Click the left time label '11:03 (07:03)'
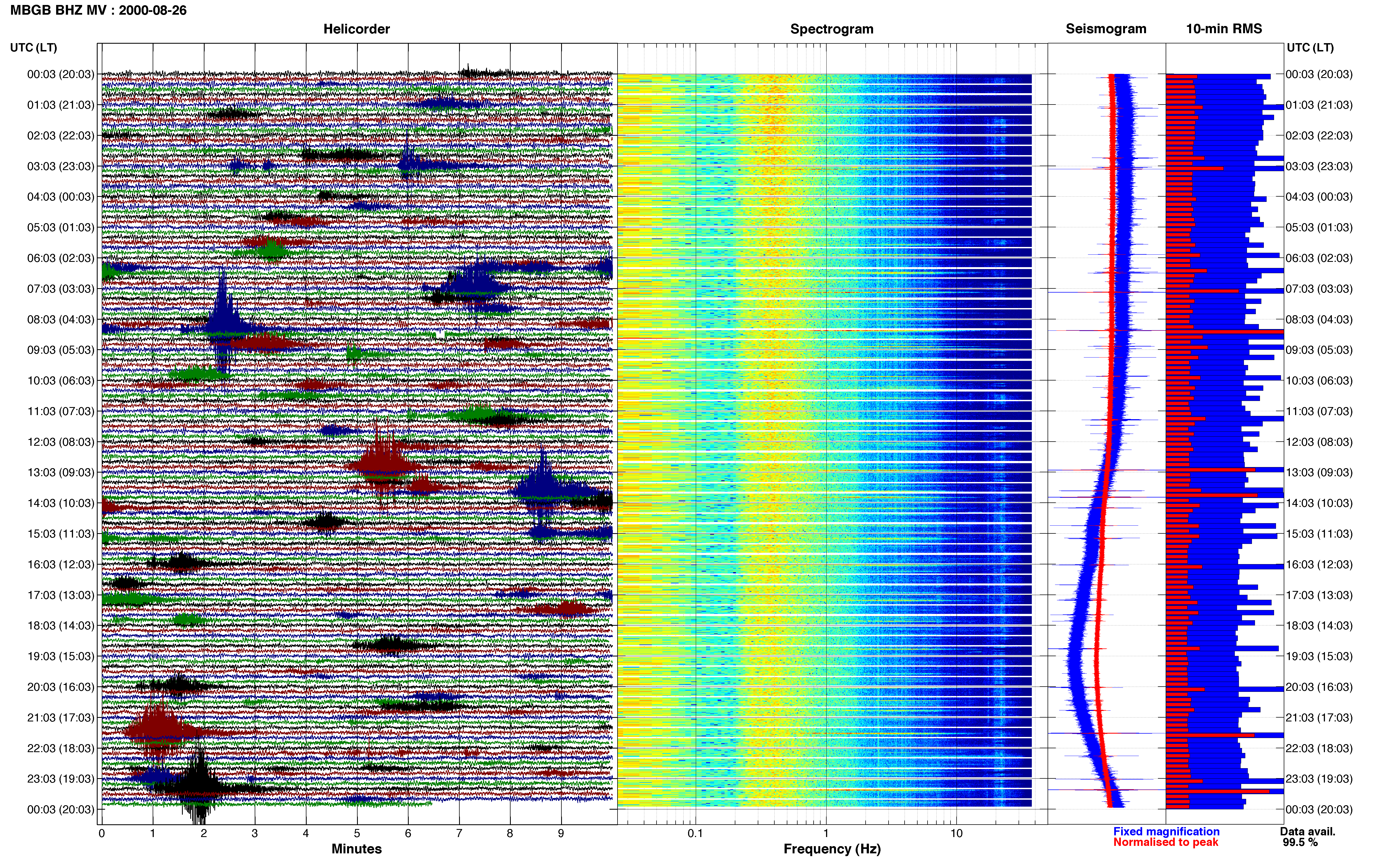The width and height of the screenshot is (1388, 868). pos(60,411)
